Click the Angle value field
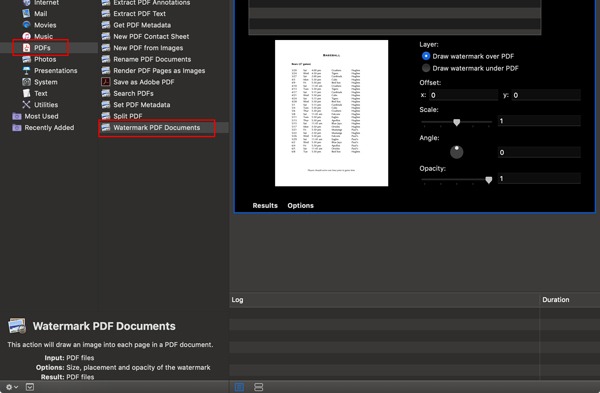This screenshot has width=600, height=393. (539, 152)
